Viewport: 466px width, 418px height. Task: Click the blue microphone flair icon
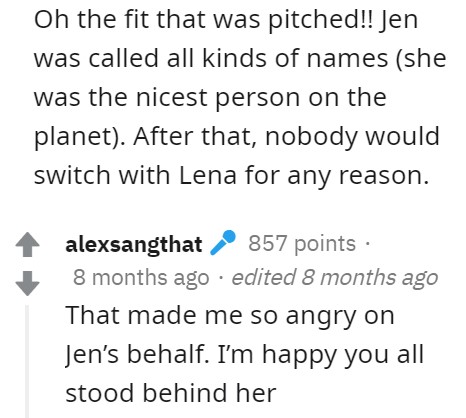(223, 243)
